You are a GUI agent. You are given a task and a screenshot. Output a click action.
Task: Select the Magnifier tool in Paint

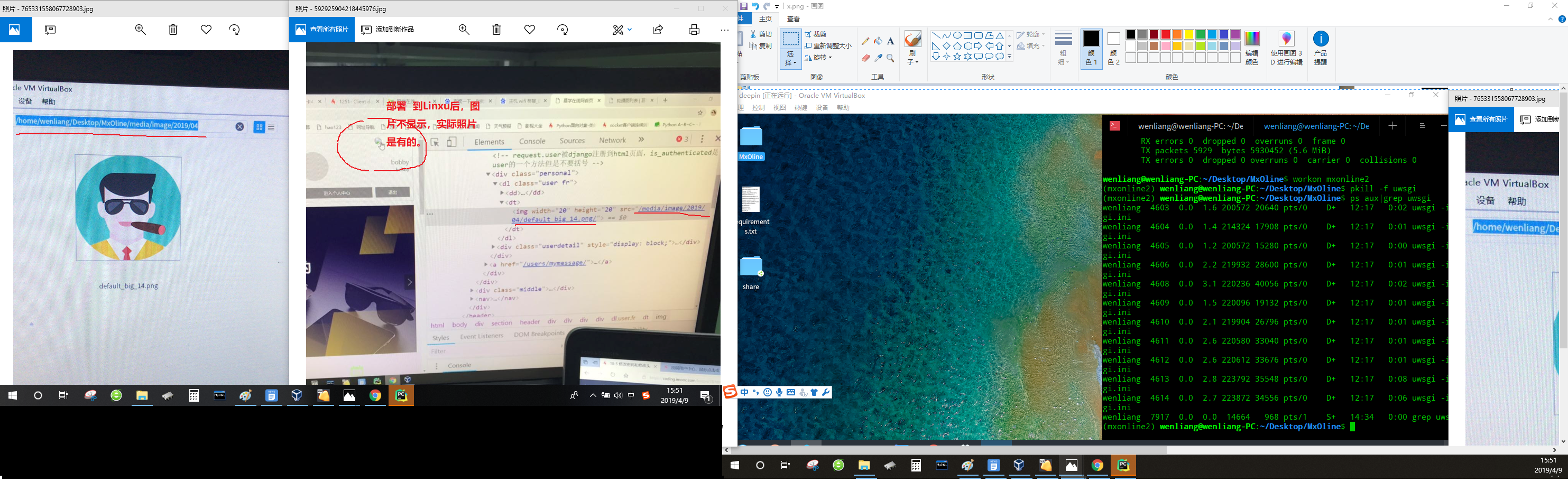tap(890, 59)
